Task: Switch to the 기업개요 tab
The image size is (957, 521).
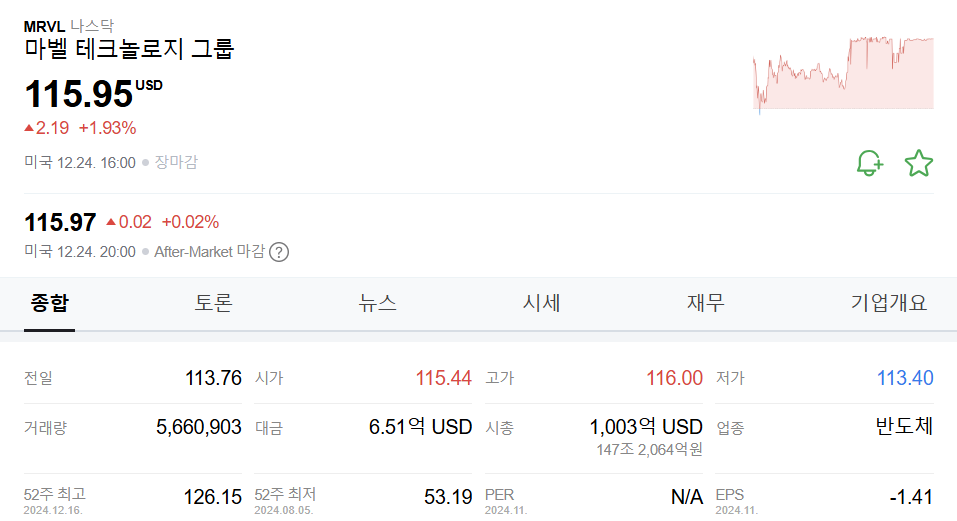Action: tap(889, 303)
